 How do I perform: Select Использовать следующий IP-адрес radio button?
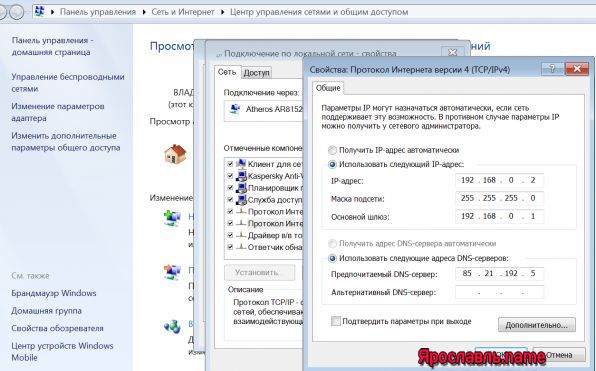(332, 165)
